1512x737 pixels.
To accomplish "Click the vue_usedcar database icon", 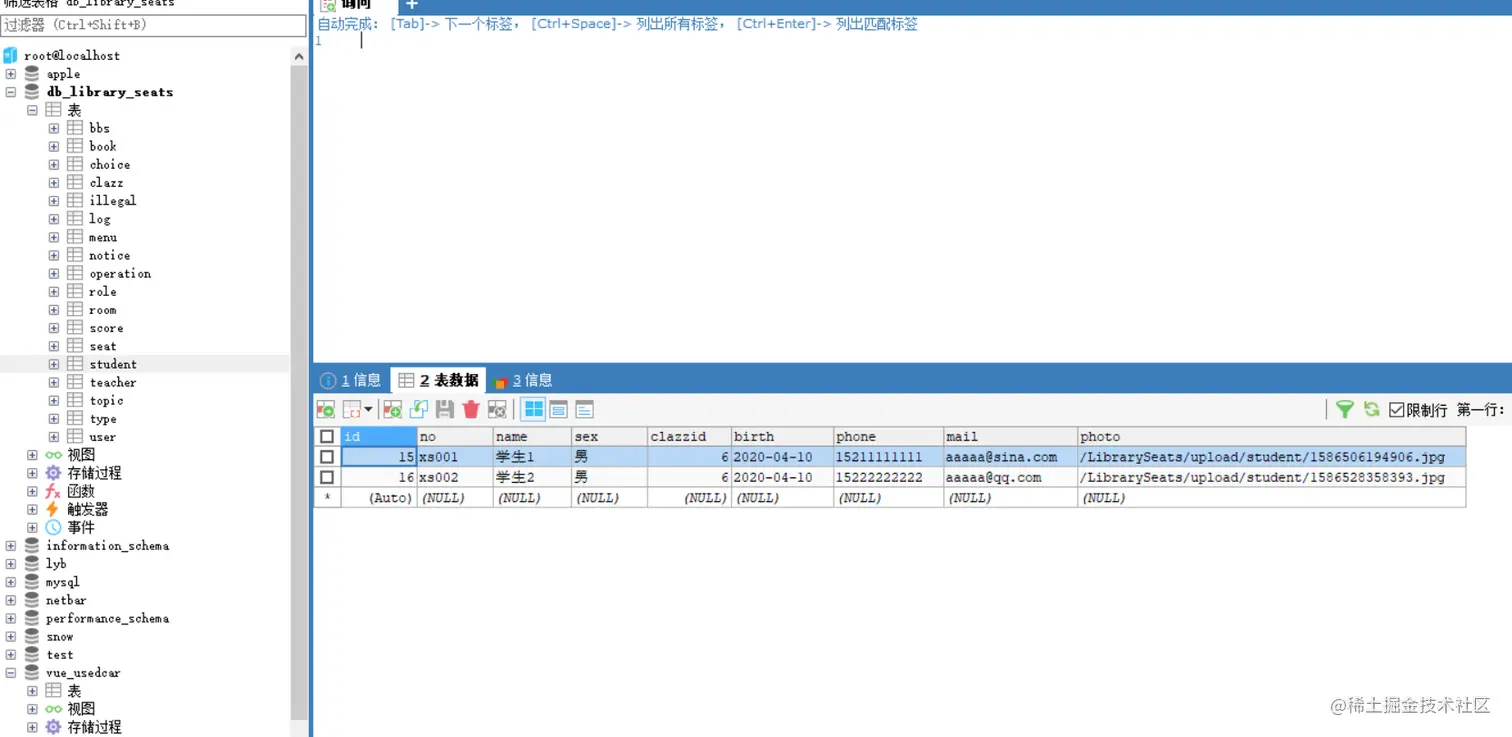I will [32, 673].
